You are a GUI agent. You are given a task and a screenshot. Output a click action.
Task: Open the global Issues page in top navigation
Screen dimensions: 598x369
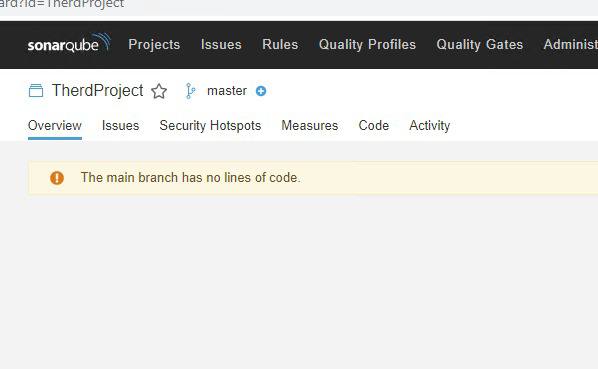(221, 45)
